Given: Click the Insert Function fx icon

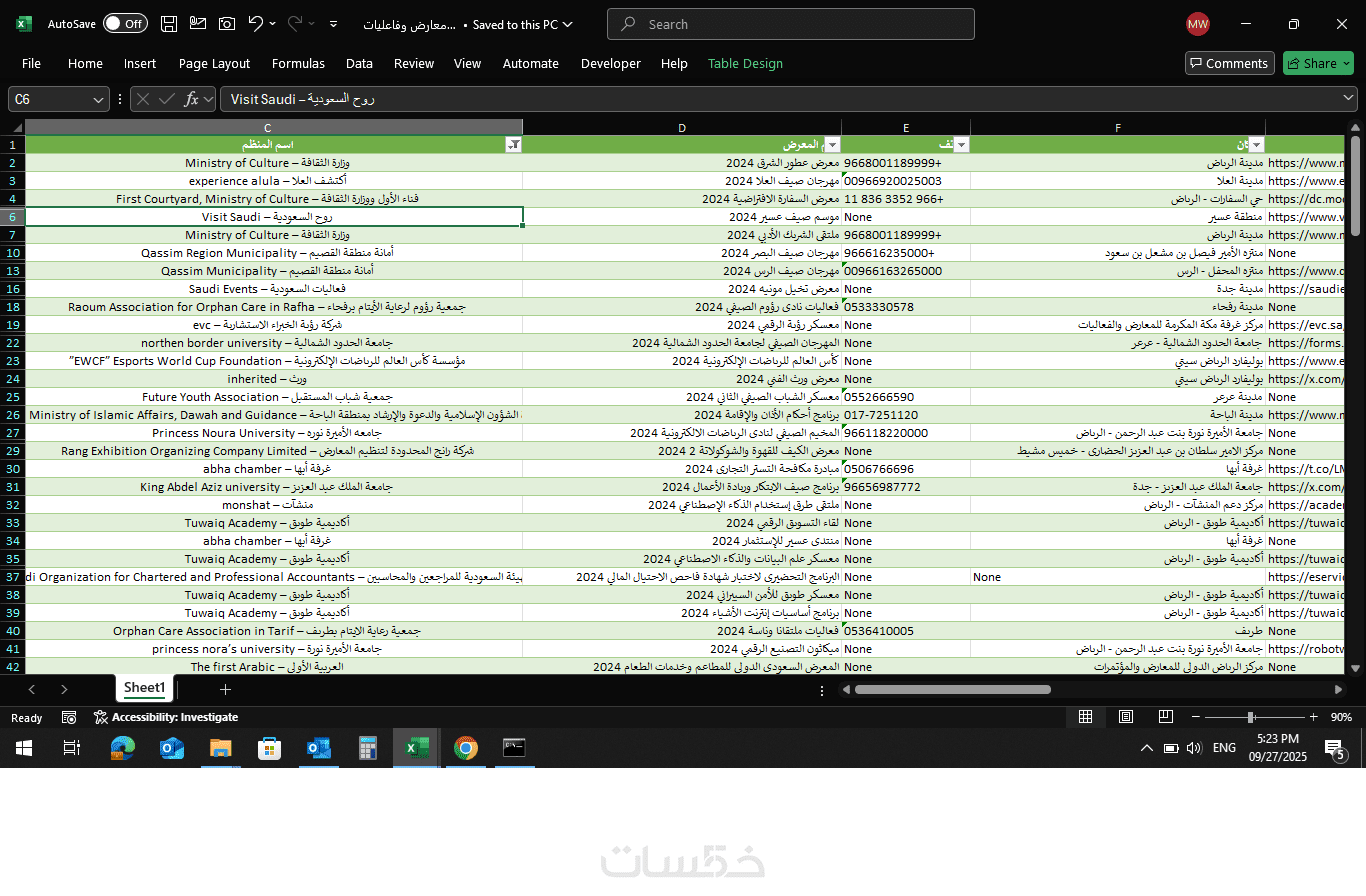Looking at the screenshot, I should pyautogui.click(x=191, y=99).
